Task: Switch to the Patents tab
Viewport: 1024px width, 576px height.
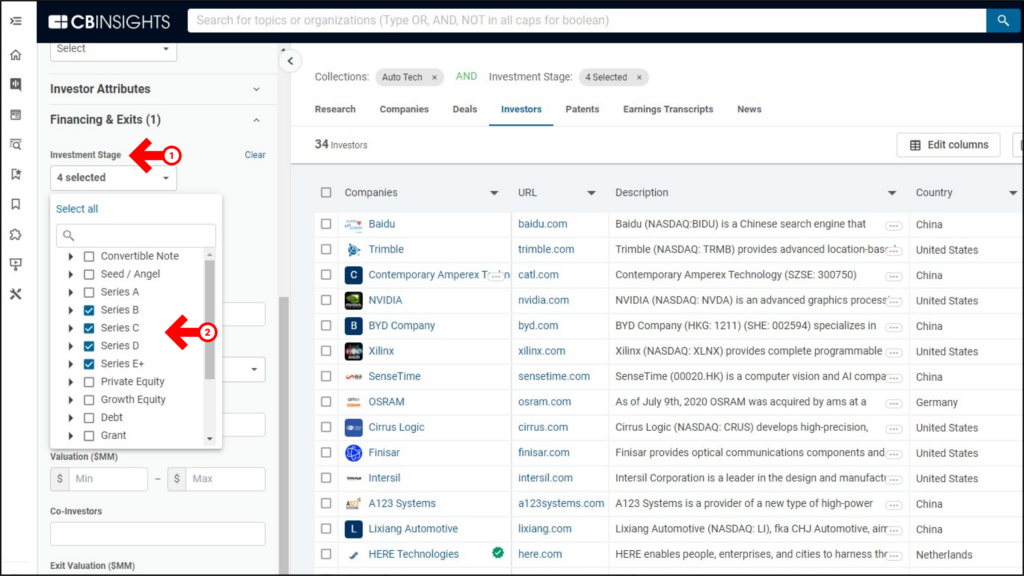Action: click(x=582, y=109)
